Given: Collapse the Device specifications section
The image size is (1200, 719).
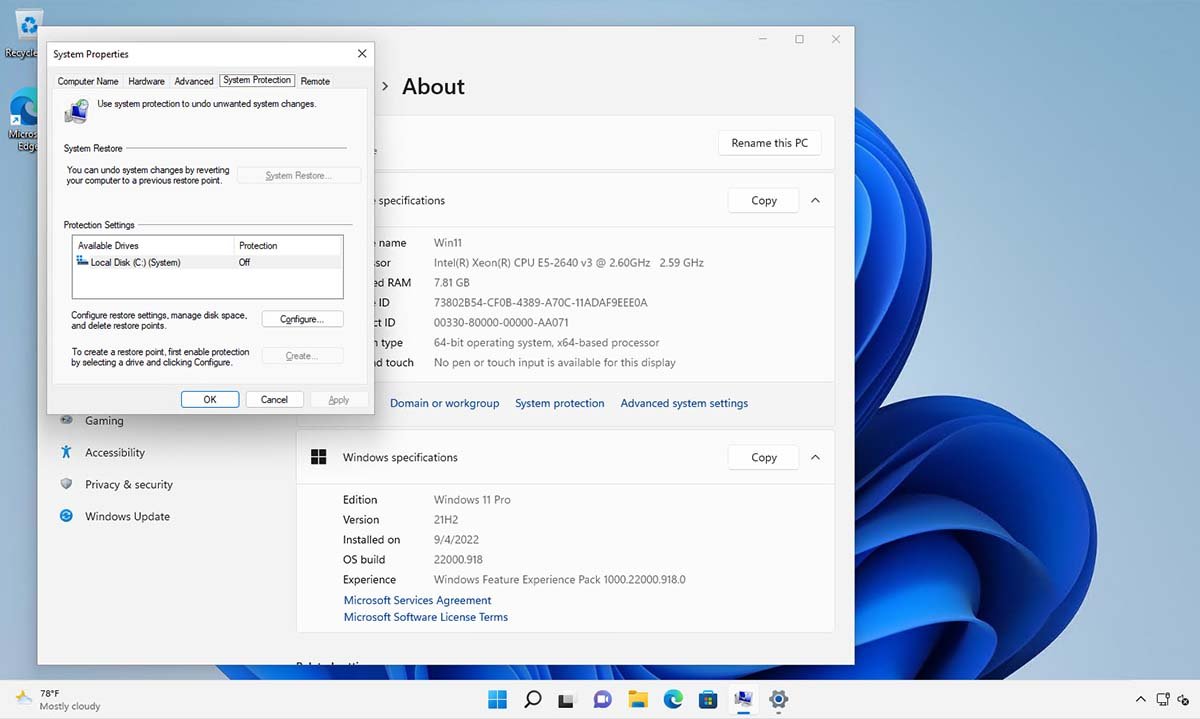Looking at the screenshot, I should click(815, 200).
